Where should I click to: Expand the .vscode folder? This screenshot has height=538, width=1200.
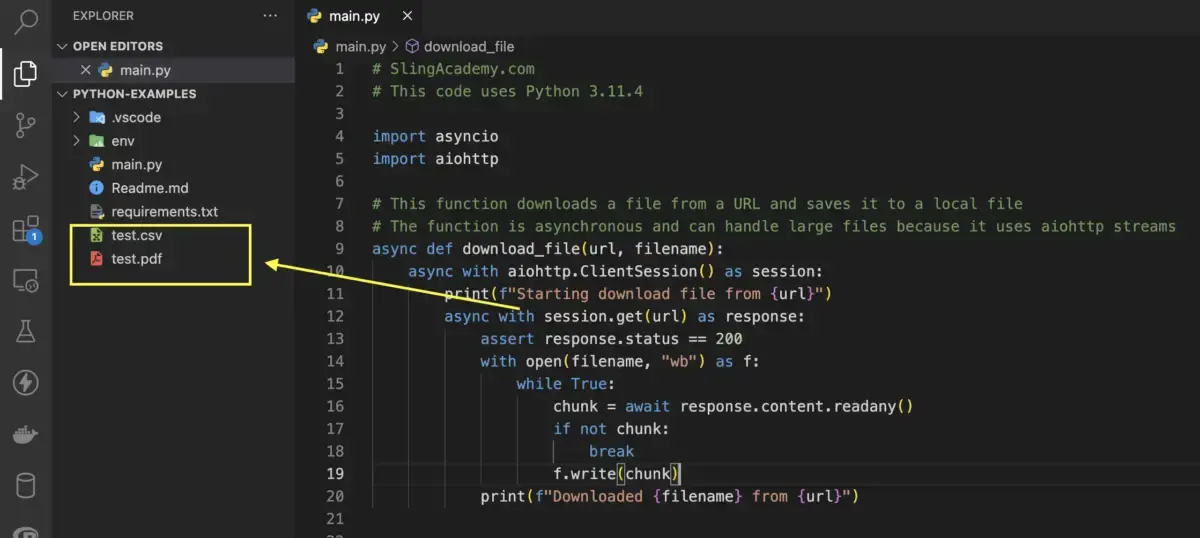point(135,117)
